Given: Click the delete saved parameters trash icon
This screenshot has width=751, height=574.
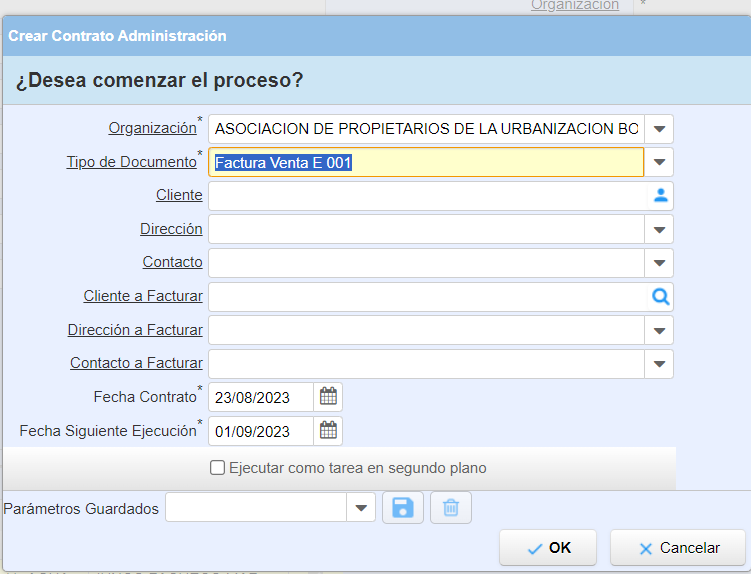Looking at the screenshot, I should pyautogui.click(x=451, y=508).
